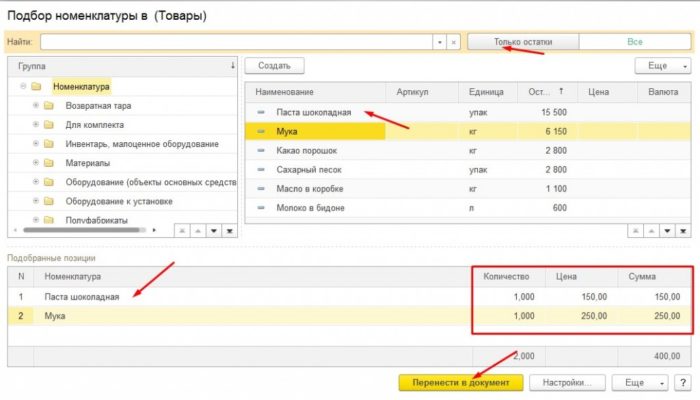Click the Возвратная тара folder icon
The width and height of the screenshot is (700, 400).
click(49, 106)
